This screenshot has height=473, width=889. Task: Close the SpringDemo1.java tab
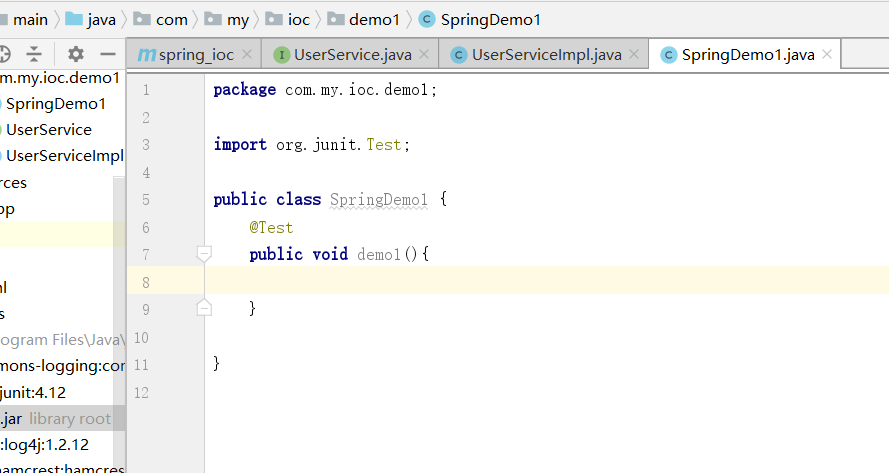[827, 54]
